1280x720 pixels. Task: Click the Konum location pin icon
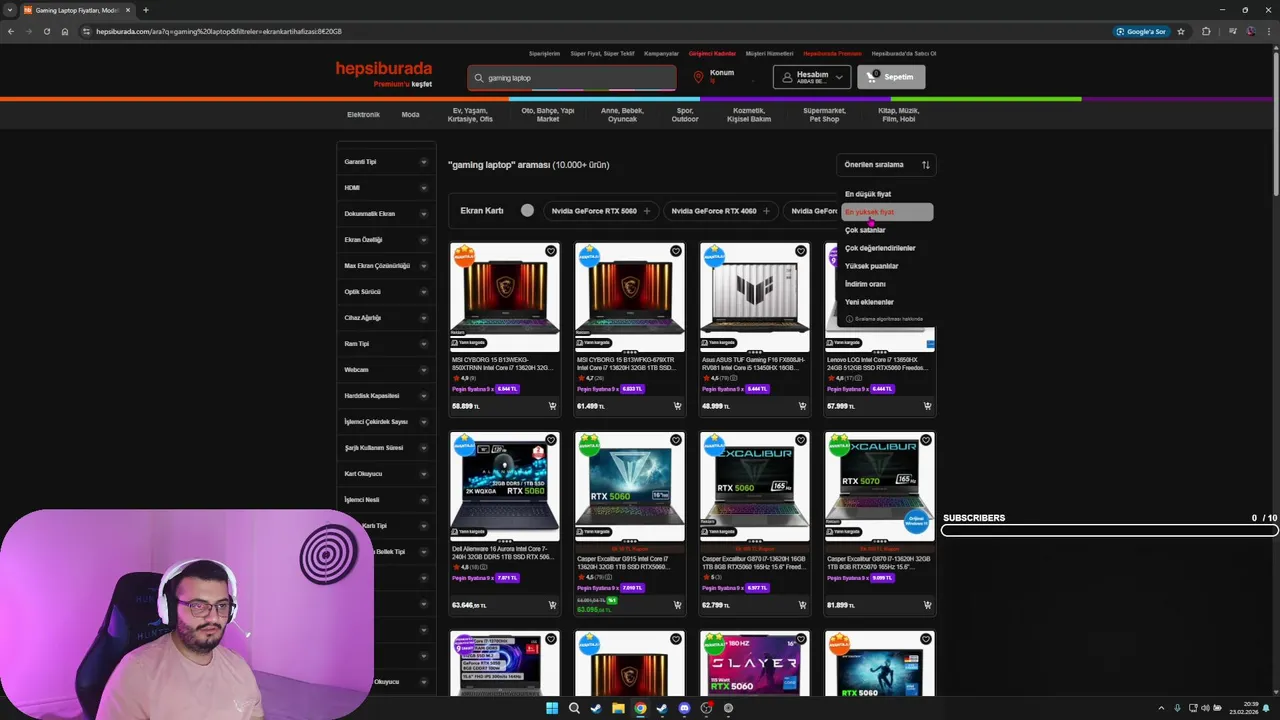click(698, 77)
